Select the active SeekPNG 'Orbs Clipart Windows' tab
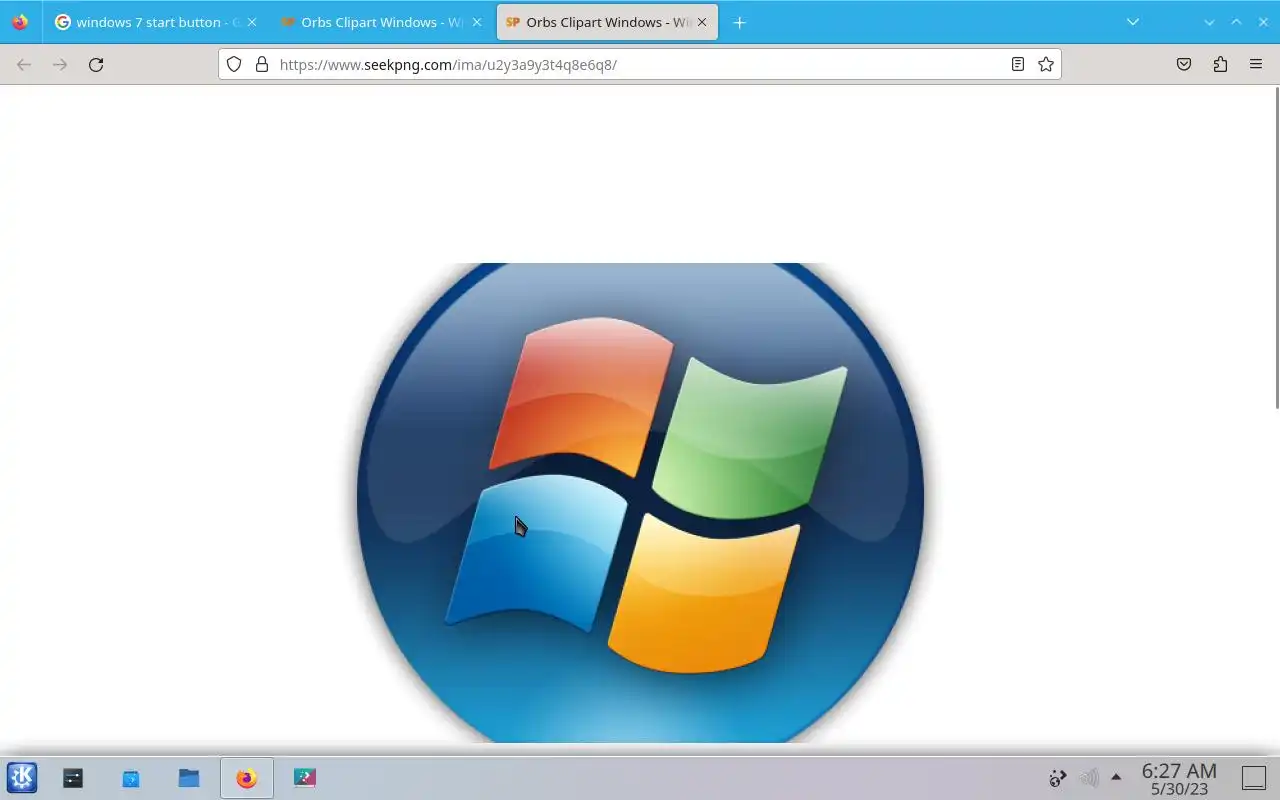Image resolution: width=1280 pixels, height=800 pixels. [x=607, y=22]
